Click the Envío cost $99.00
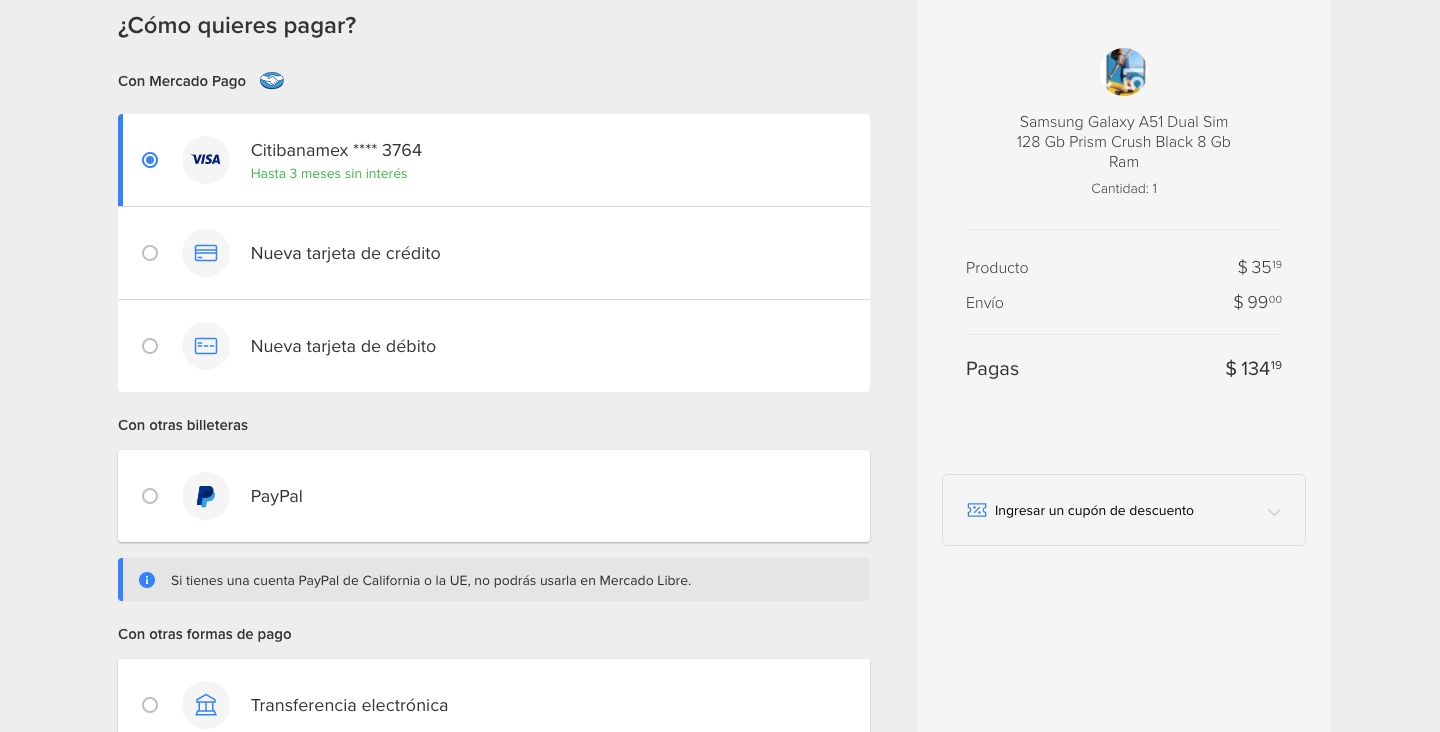The image size is (1440, 732). click(x=1257, y=302)
